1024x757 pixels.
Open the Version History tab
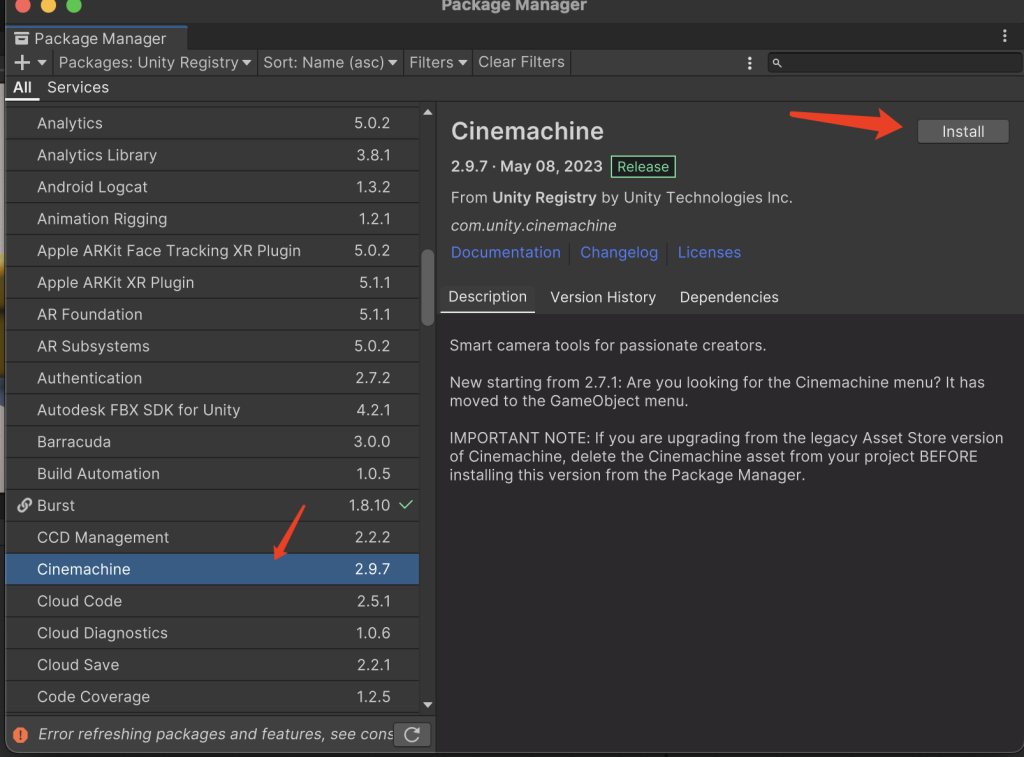coord(603,297)
